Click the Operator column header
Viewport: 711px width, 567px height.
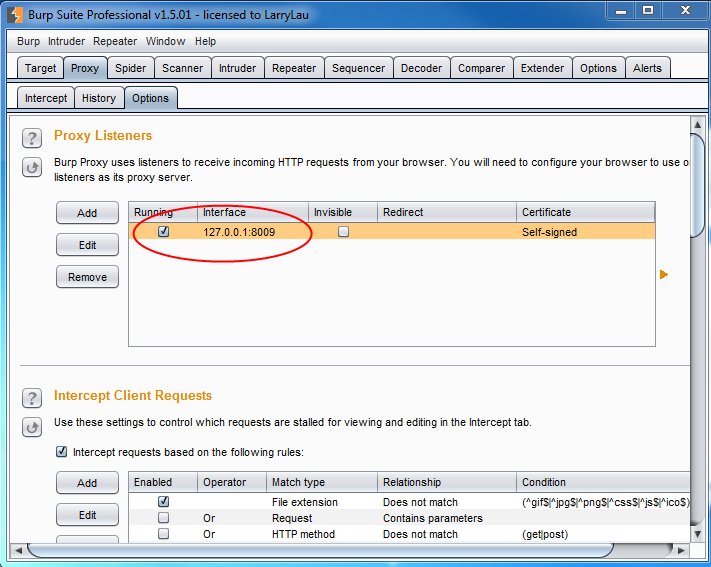232,482
